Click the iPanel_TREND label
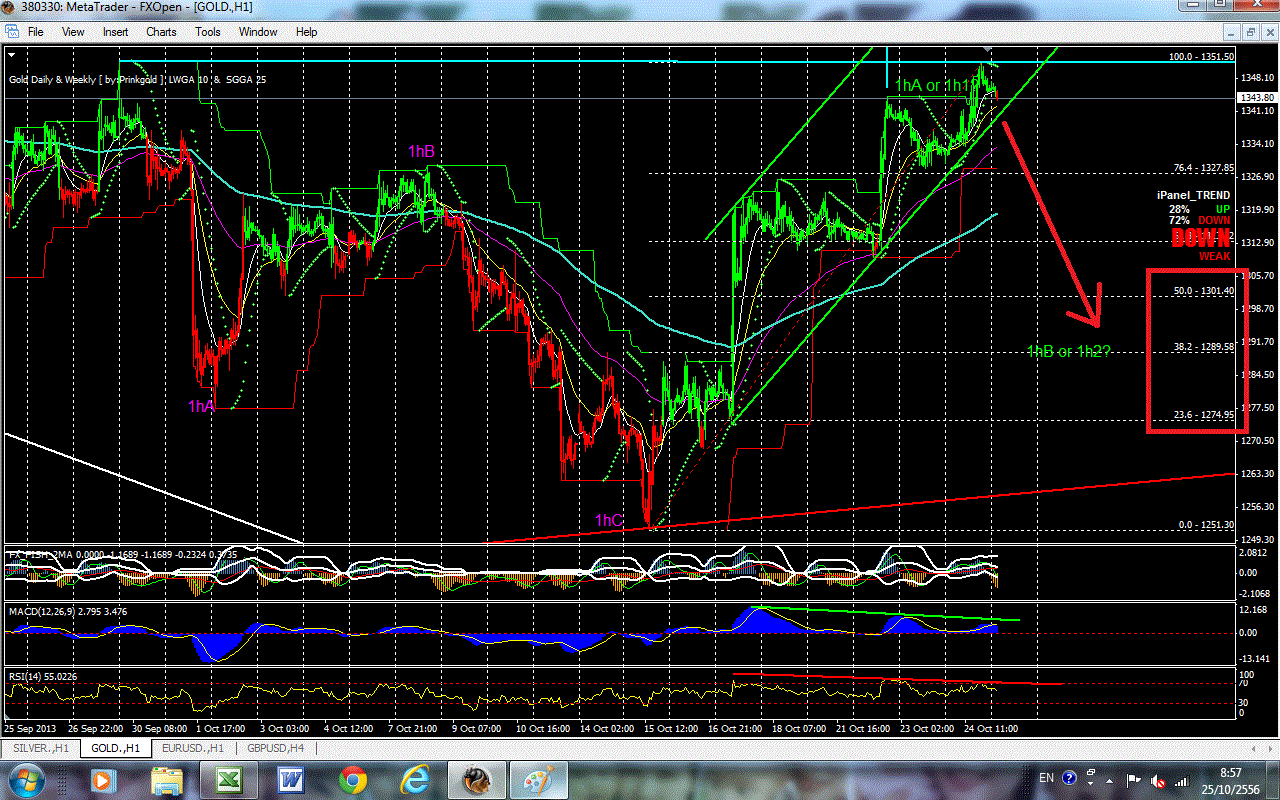Screen dimensions: 1280x800 click(x=1194, y=196)
